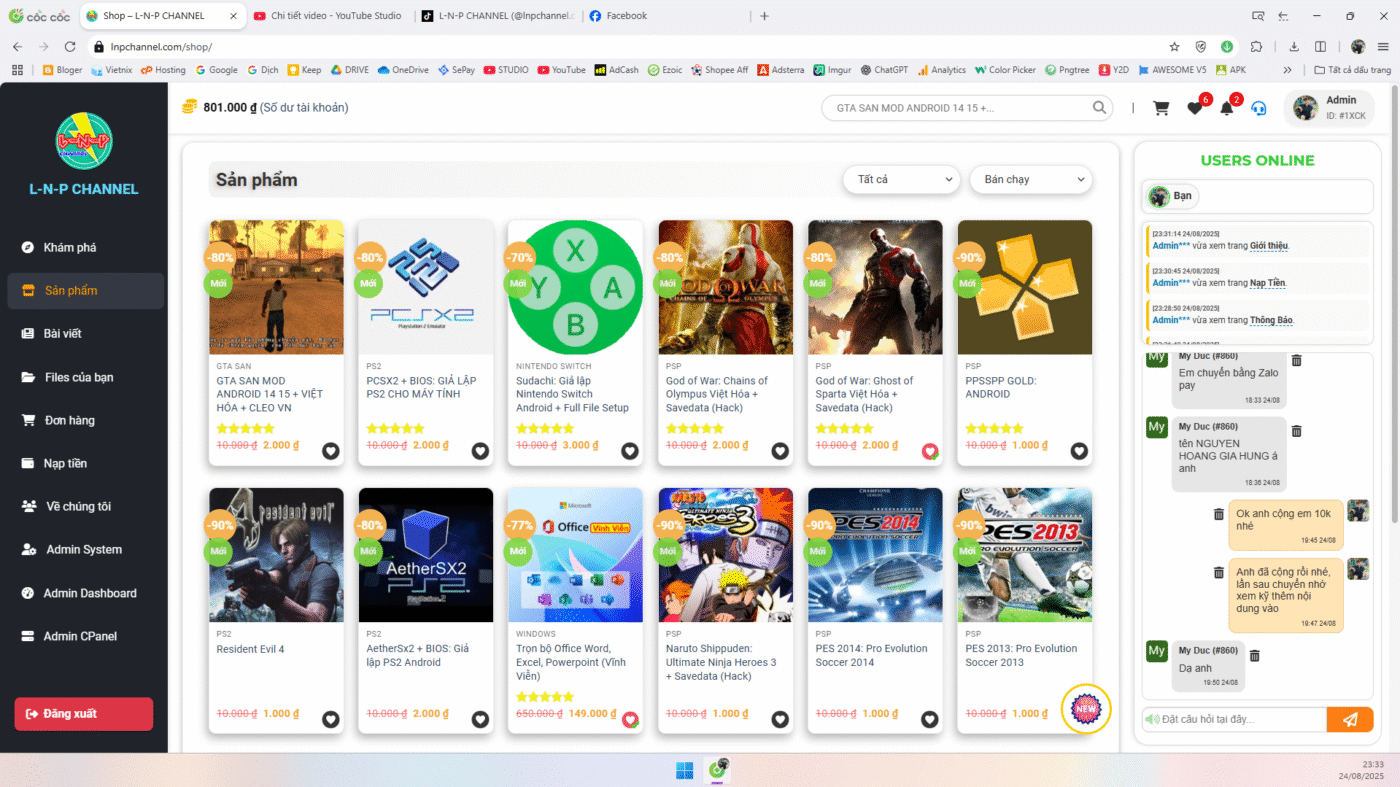Viewport: 1400px width, 787px height.
Task: Toggle favorite heart on PPSSPP GOLD
Action: tap(1079, 451)
